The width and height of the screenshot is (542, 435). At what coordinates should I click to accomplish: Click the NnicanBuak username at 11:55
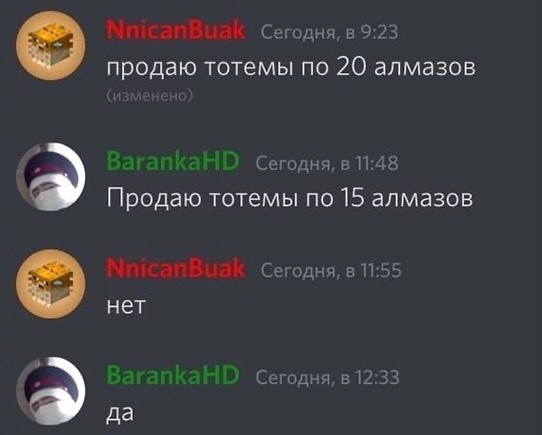pyautogui.click(x=176, y=268)
